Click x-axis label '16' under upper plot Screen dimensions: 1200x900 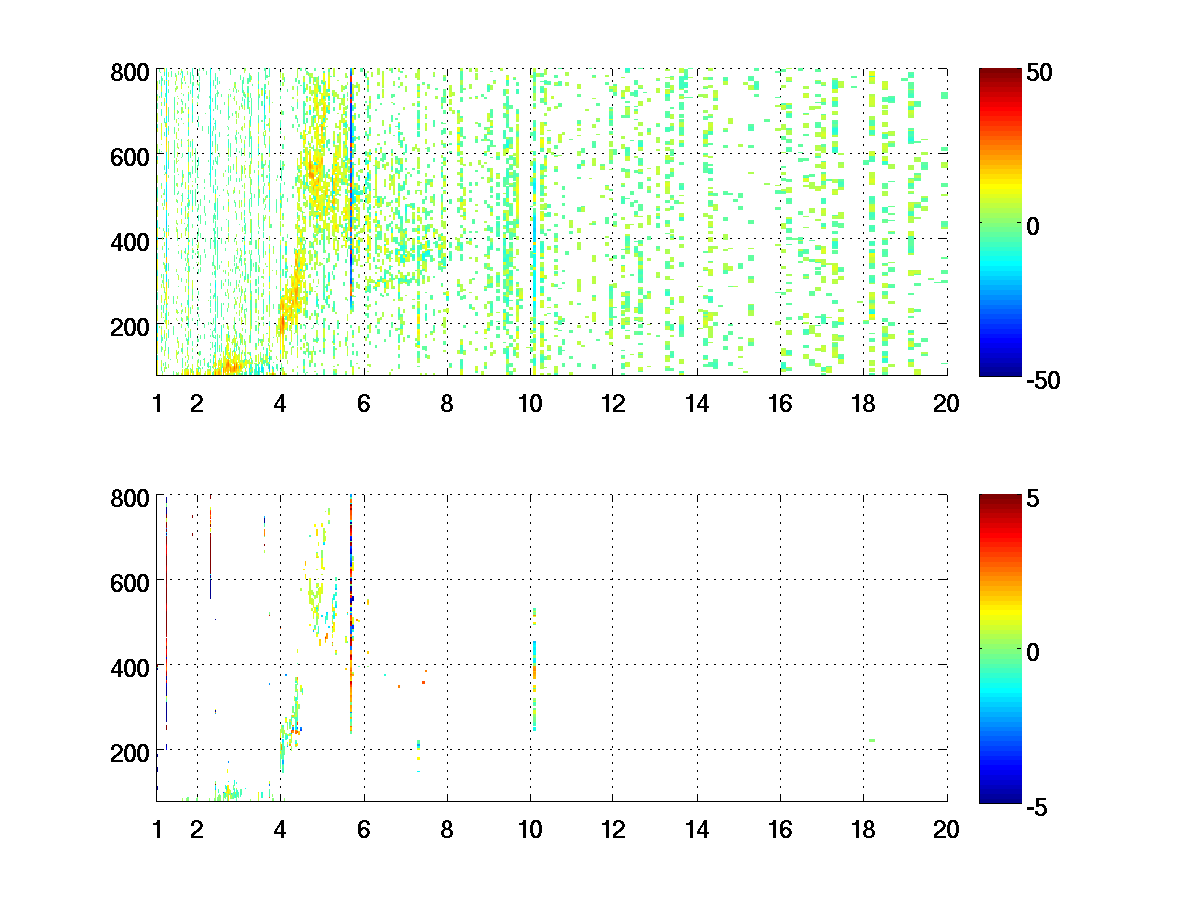(780, 403)
